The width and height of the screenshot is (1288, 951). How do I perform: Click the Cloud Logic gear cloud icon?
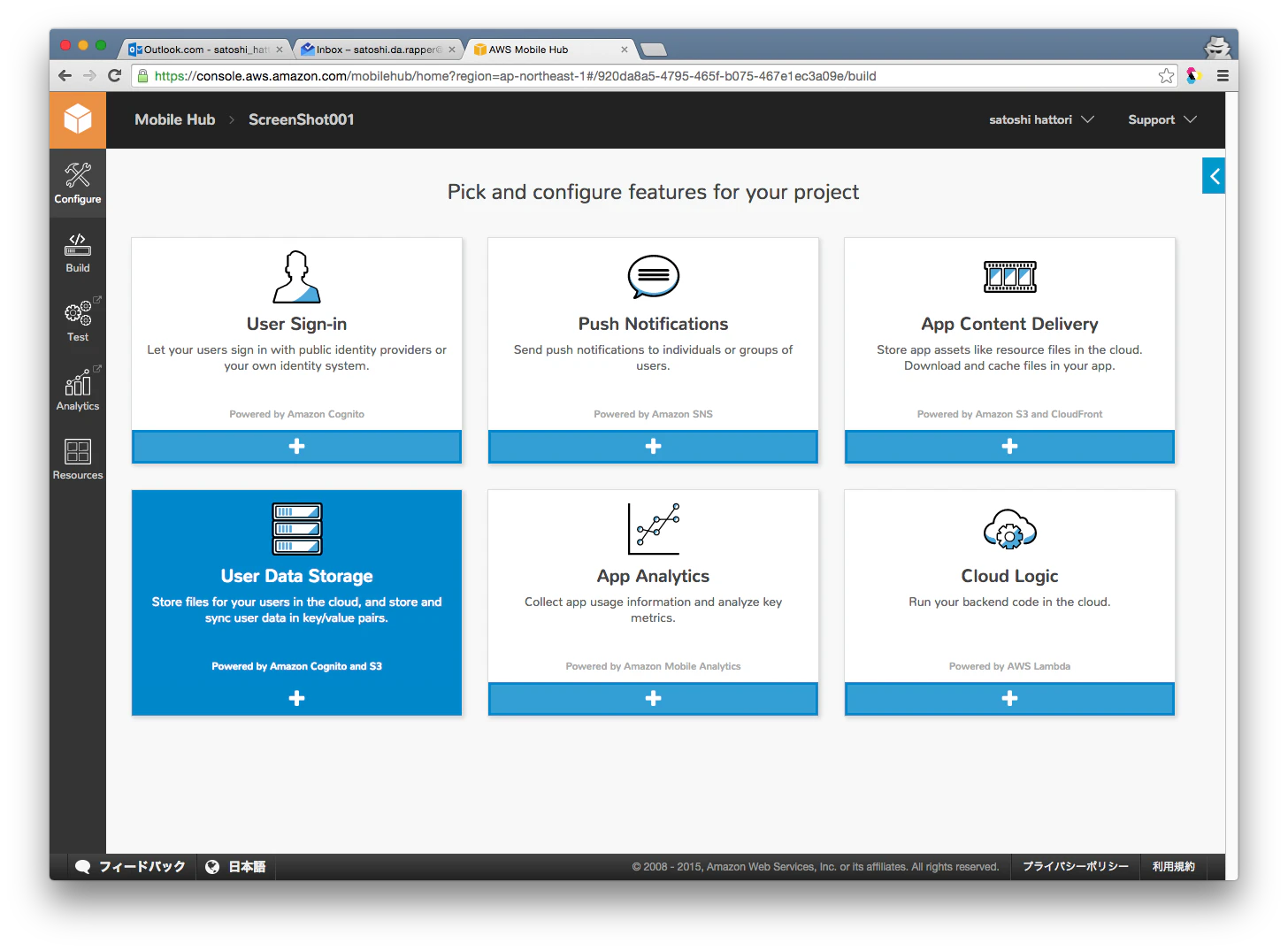click(x=1010, y=529)
